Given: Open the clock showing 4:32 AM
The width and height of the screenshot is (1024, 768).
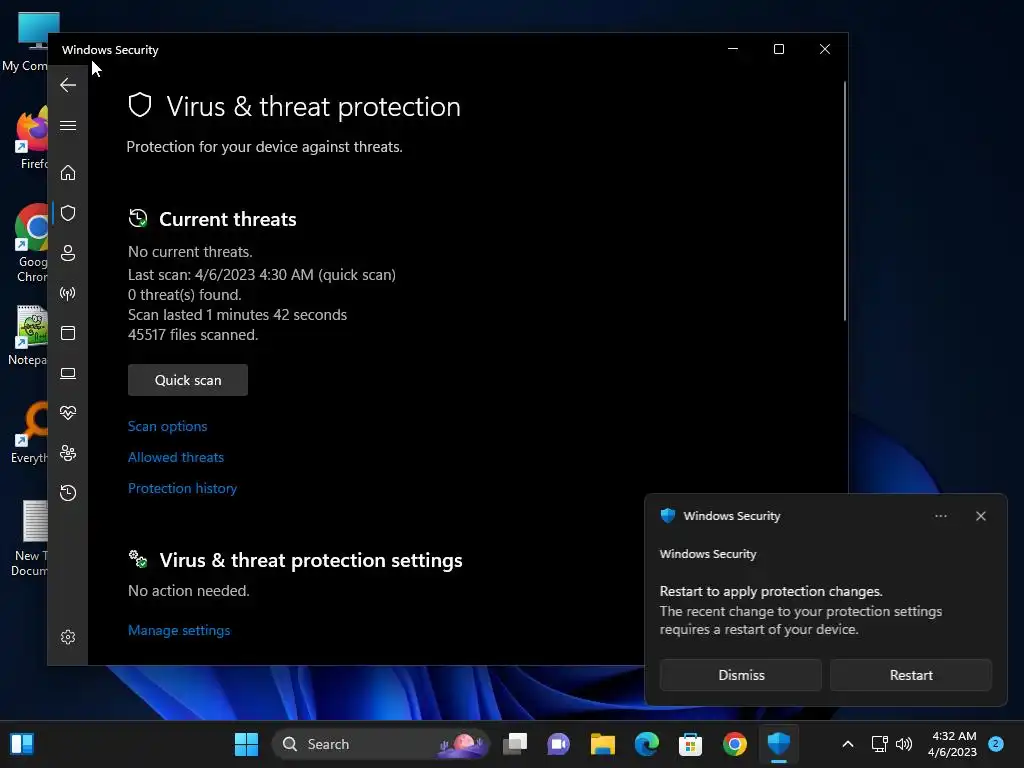Looking at the screenshot, I should point(953,744).
